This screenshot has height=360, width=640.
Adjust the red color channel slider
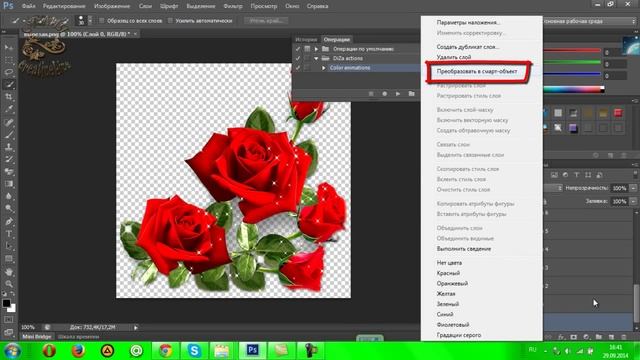(x=572, y=51)
